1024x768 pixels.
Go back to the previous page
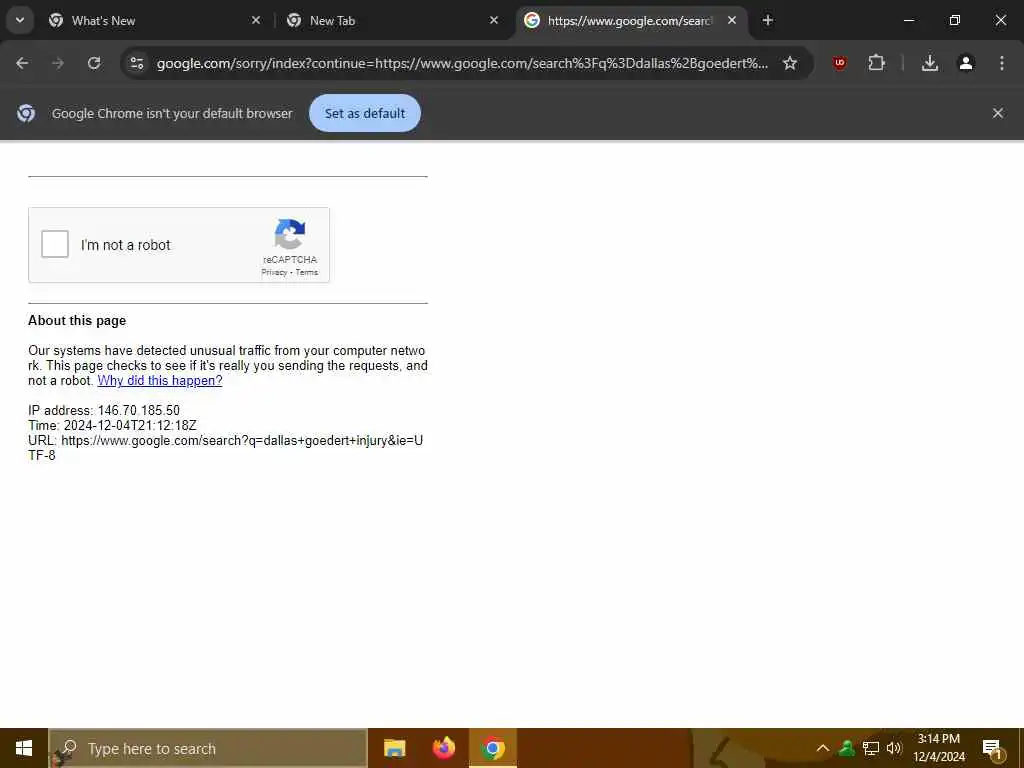coord(22,63)
